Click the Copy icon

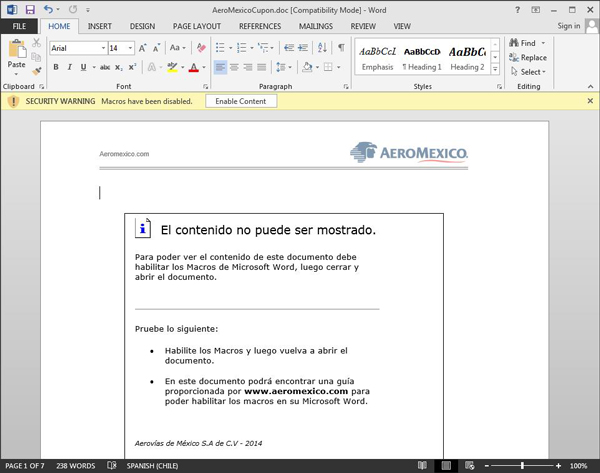click(x=36, y=57)
